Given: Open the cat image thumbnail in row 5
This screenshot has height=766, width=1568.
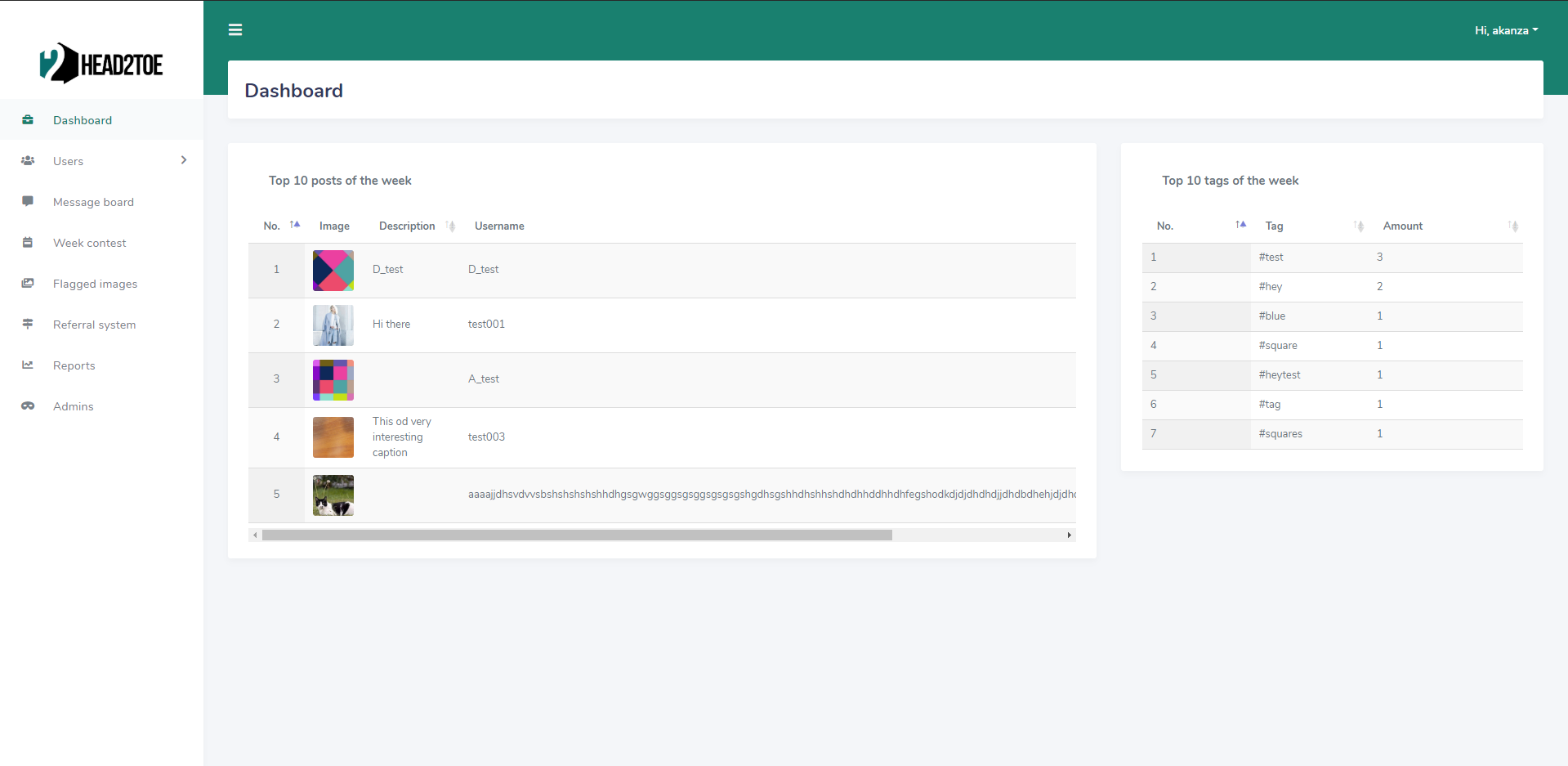Looking at the screenshot, I should point(333,495).
